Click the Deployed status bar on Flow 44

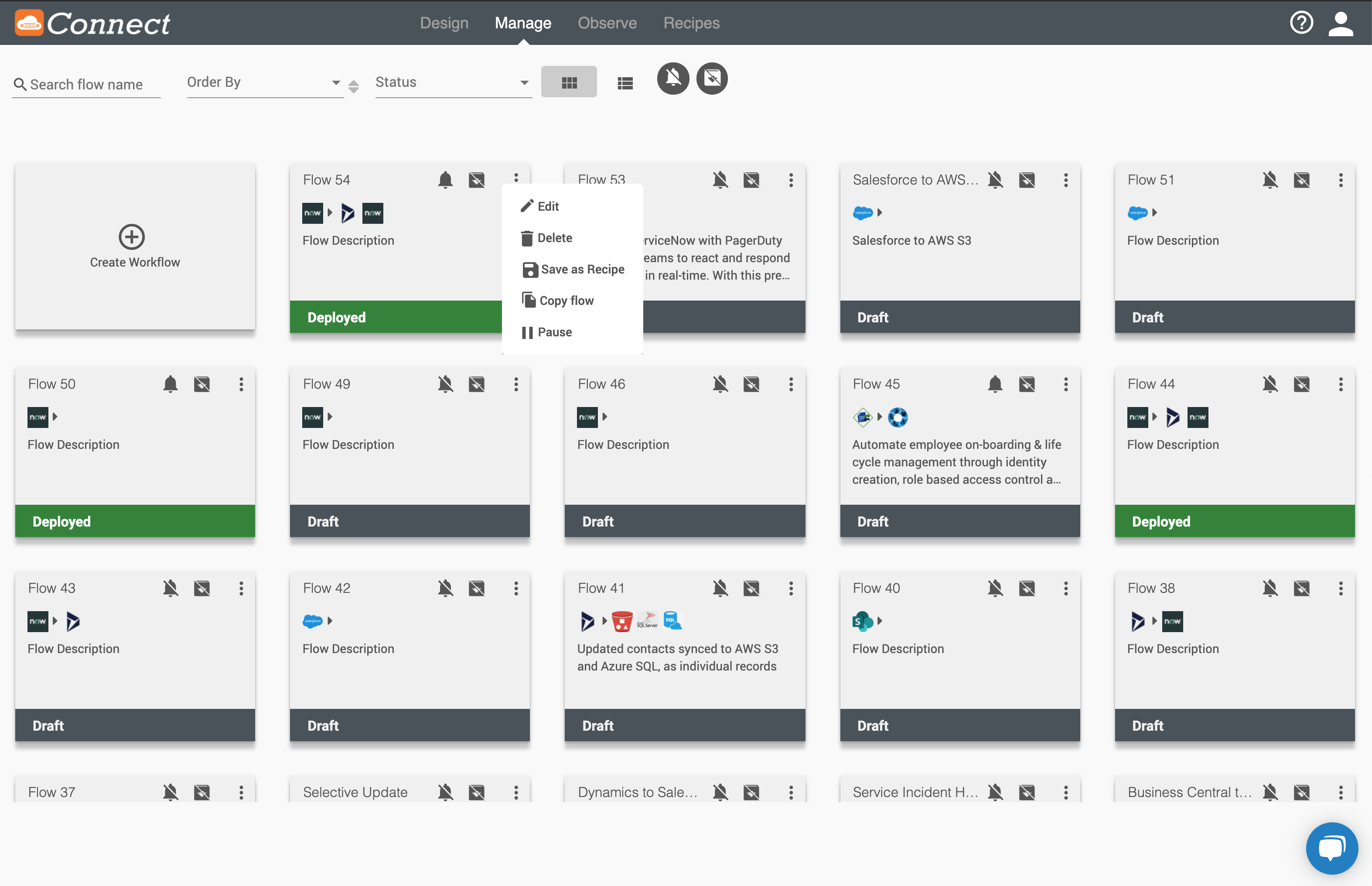pos(1235,521)
